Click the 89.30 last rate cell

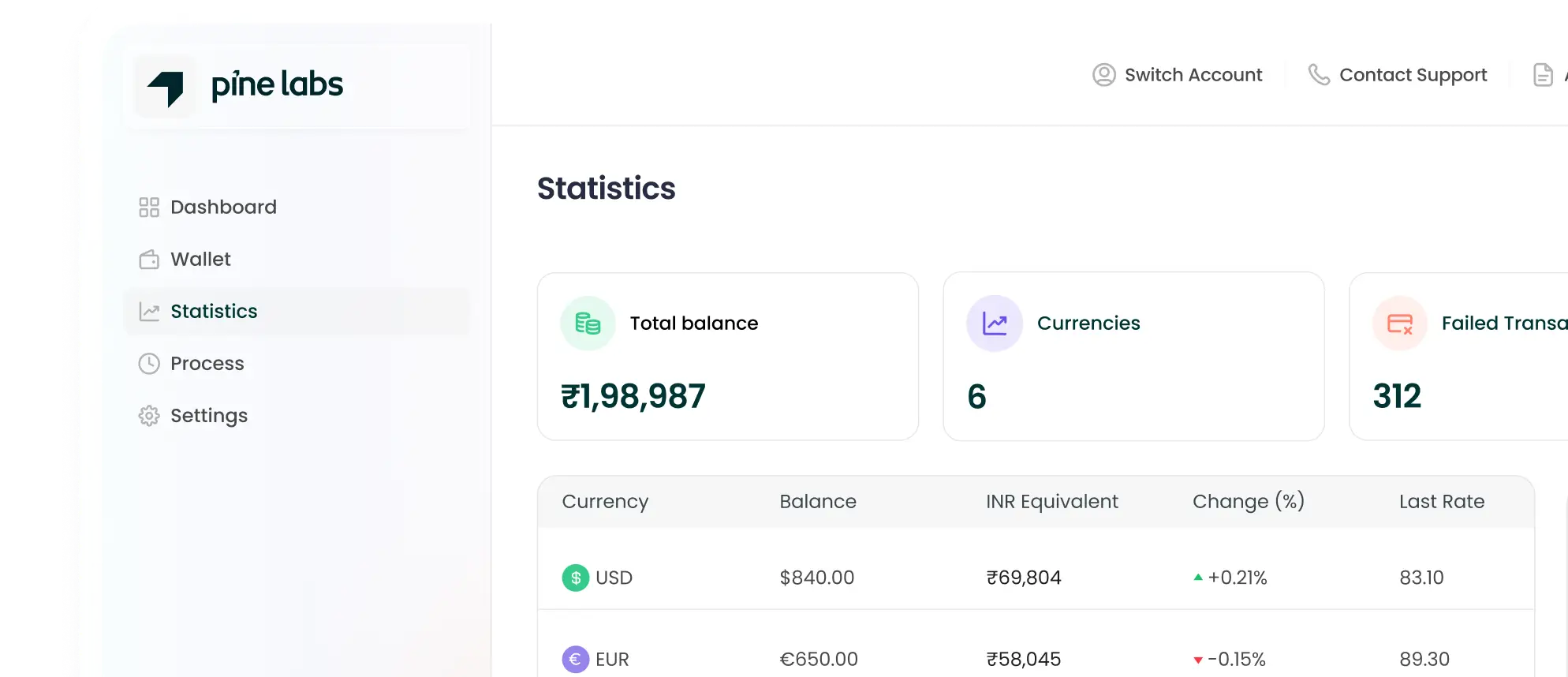[1424, 659]
